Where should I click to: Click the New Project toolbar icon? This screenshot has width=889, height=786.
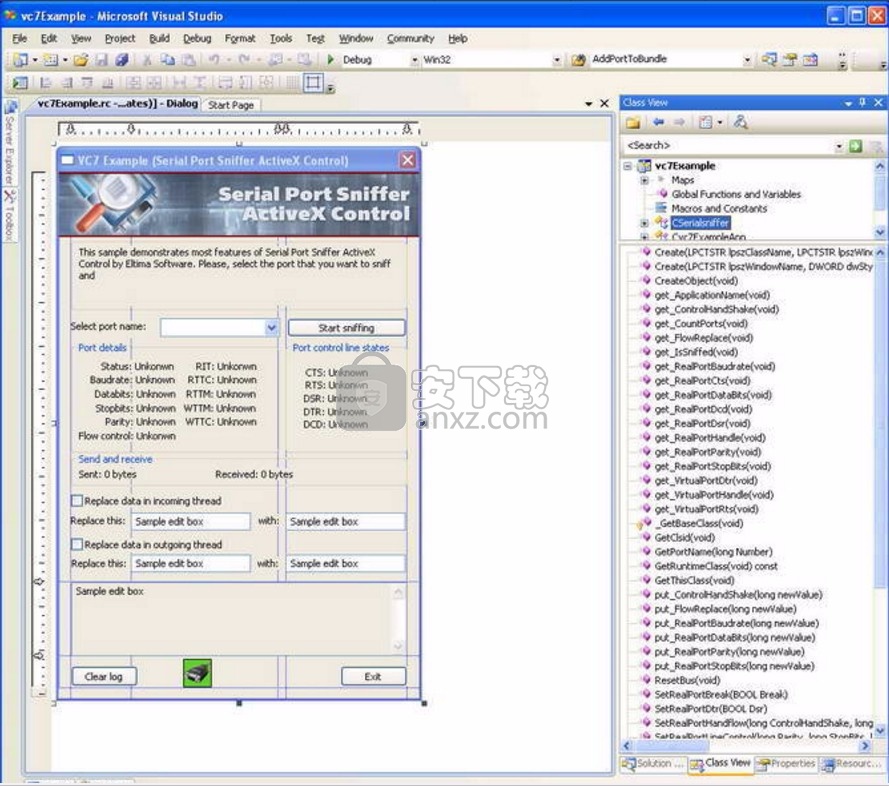coord(21,60)
